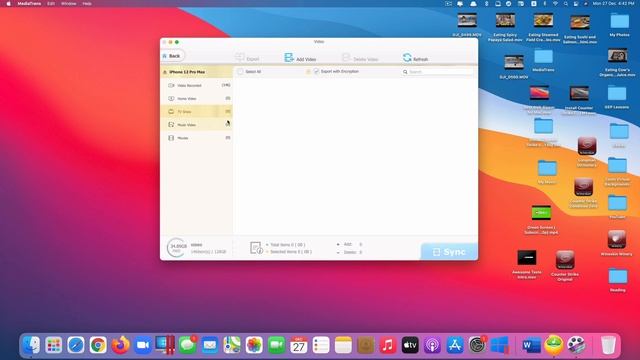Open Music from the Dock
The image size is (640, 360).
click(x=388, y=345)
